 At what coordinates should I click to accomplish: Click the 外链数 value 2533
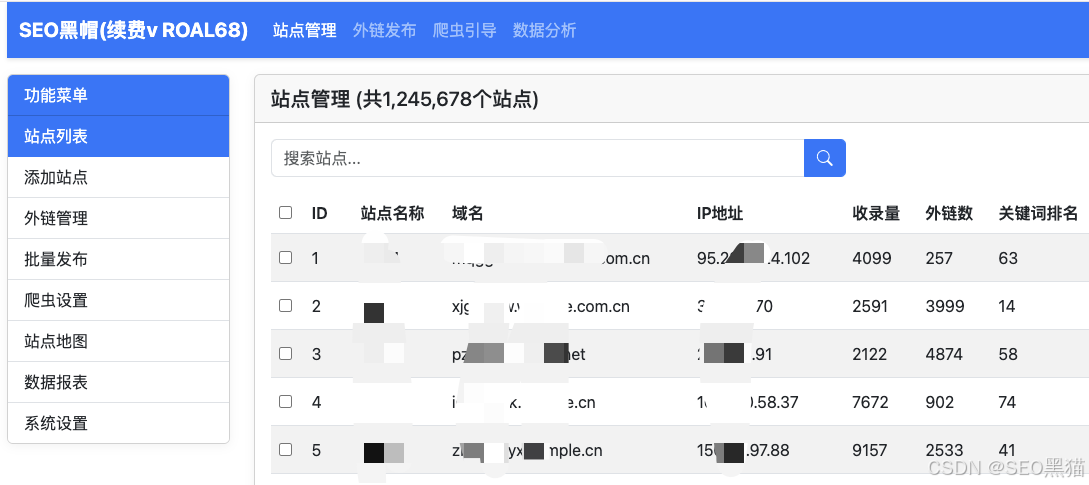tap(945, 450)
